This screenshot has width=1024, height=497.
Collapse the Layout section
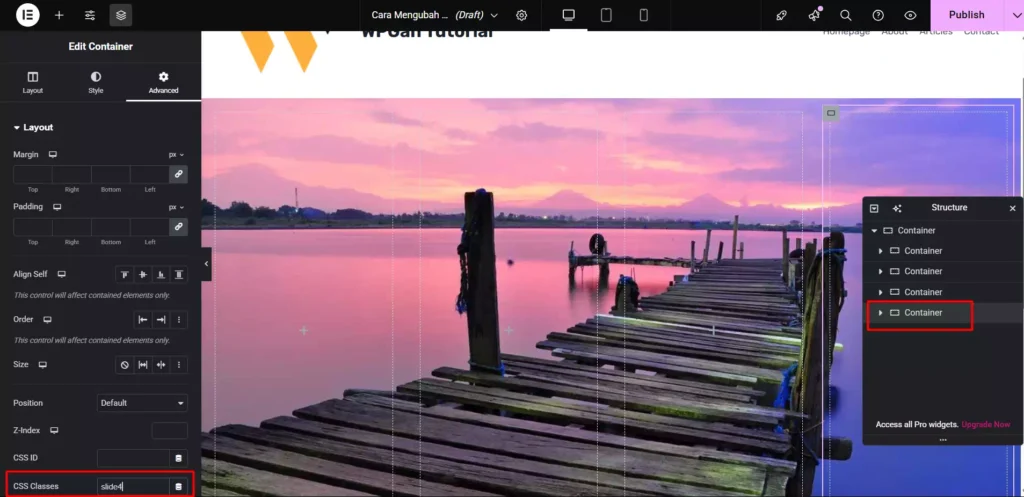[33, 127]
